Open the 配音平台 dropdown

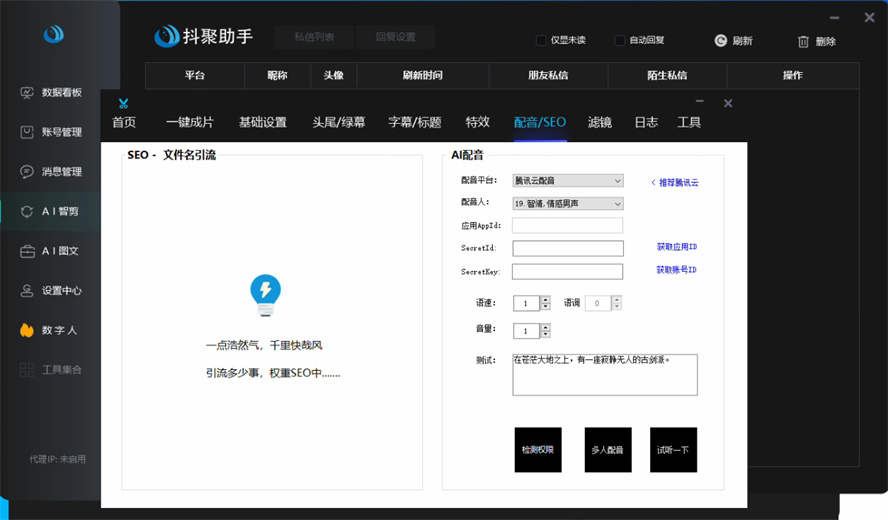tap(568, 181)
